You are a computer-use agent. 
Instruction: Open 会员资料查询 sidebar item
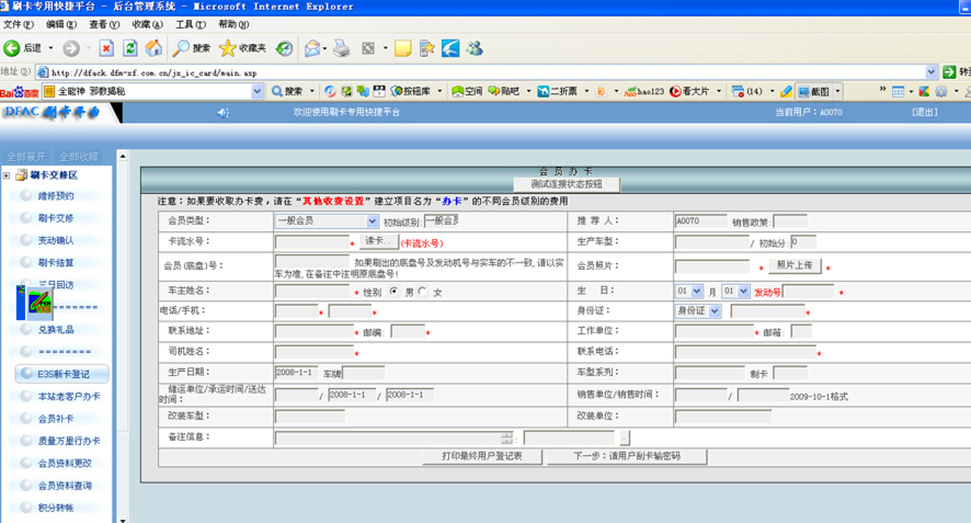pos(64,485)
